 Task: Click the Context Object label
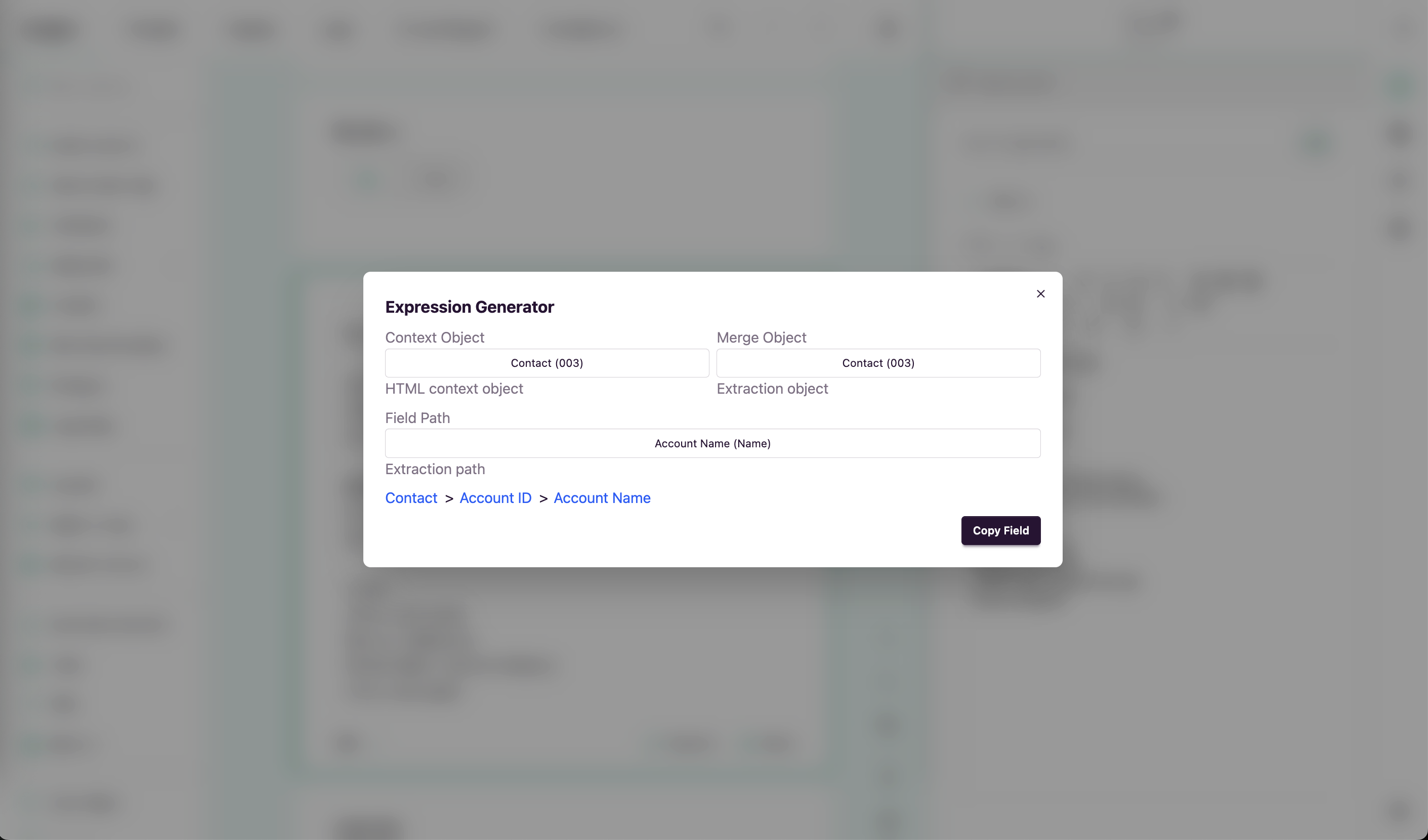pos(435,337)
